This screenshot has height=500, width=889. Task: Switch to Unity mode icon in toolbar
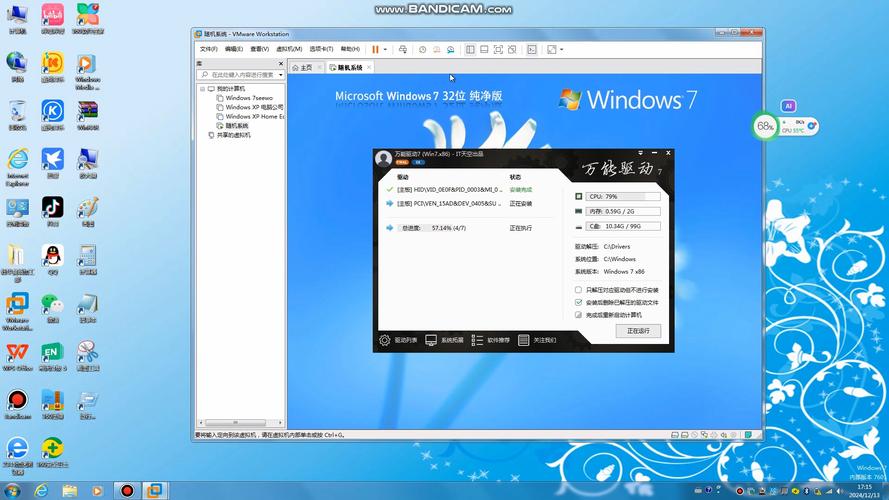(512, 50)
